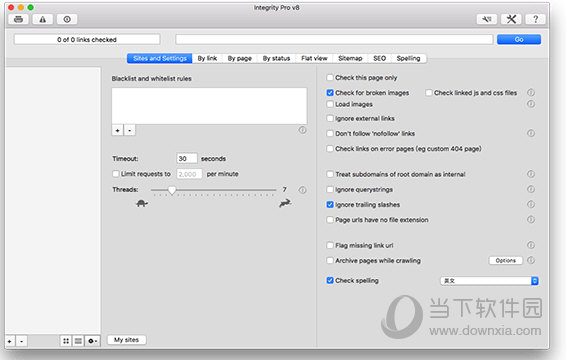
Task: Click the turtle slow-speed icon
Action: pos(142,203)
